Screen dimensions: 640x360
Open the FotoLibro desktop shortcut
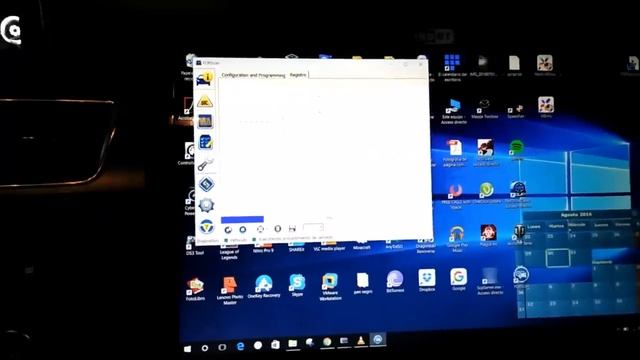(x=195, y=289)
